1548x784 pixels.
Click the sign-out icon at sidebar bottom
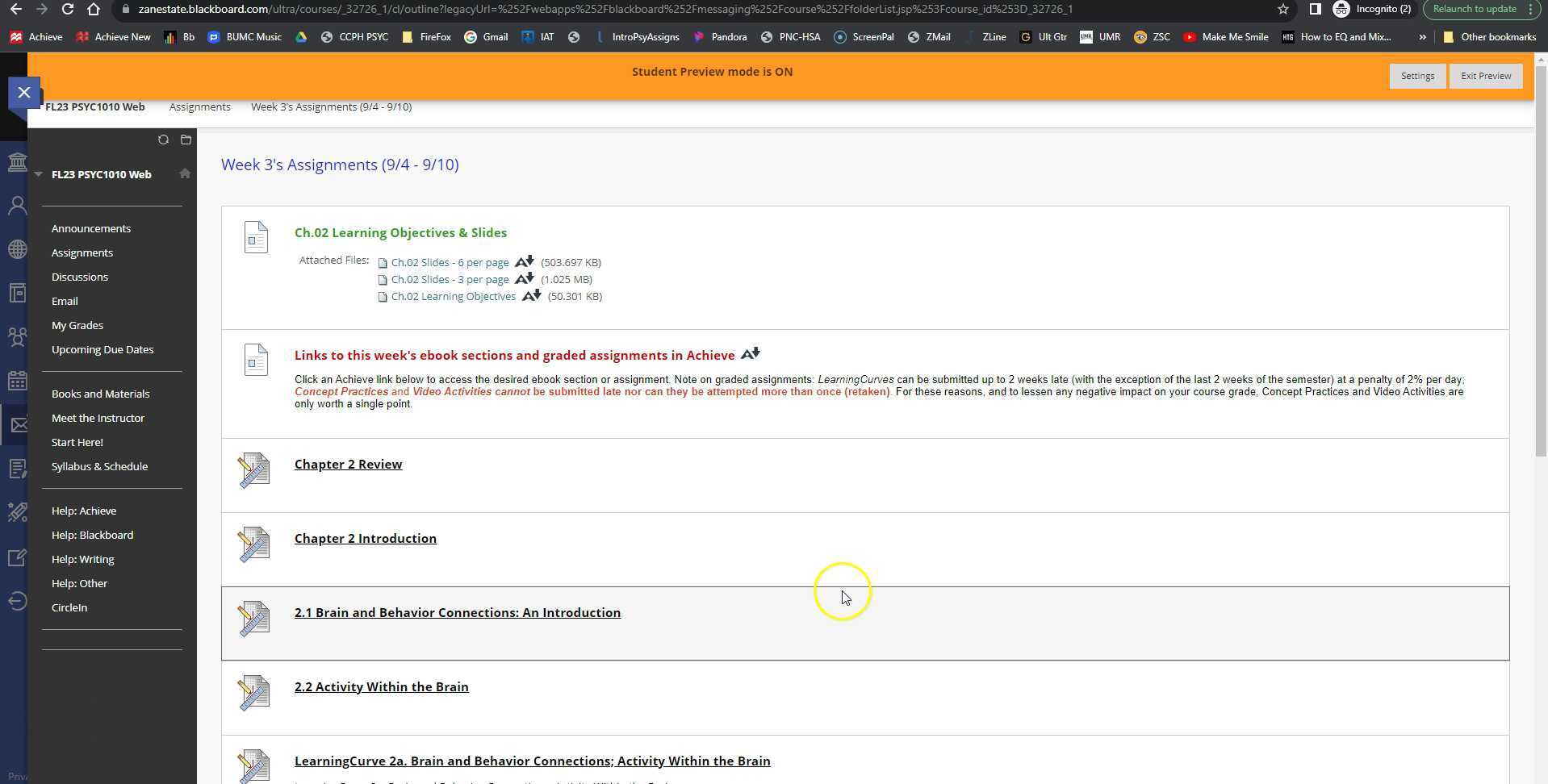pyautogui.click(x=17, y=601)
